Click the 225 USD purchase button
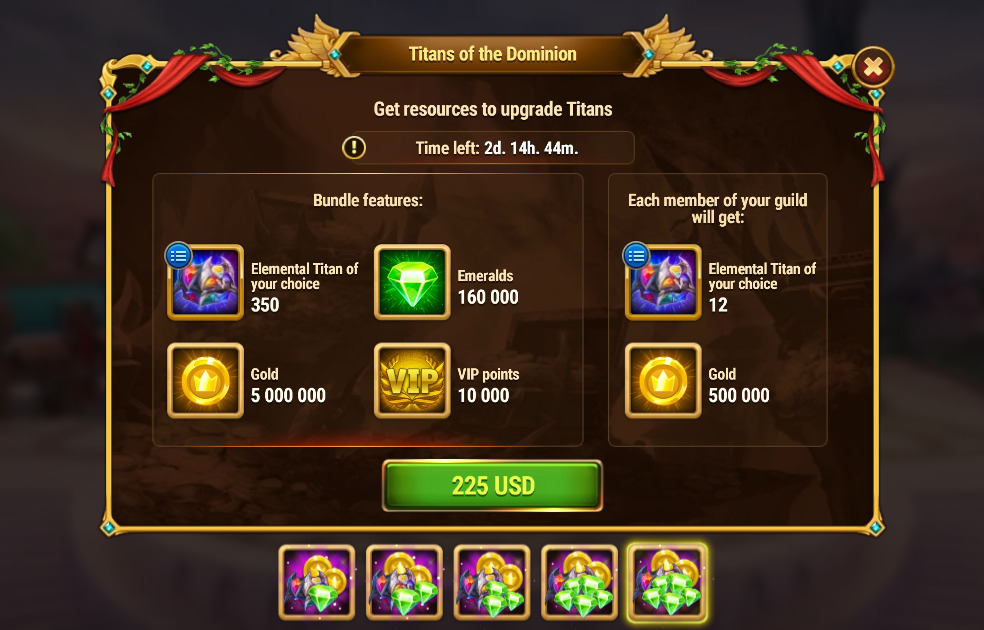Viewport: 984px width, 630px height. pos(493,485)
